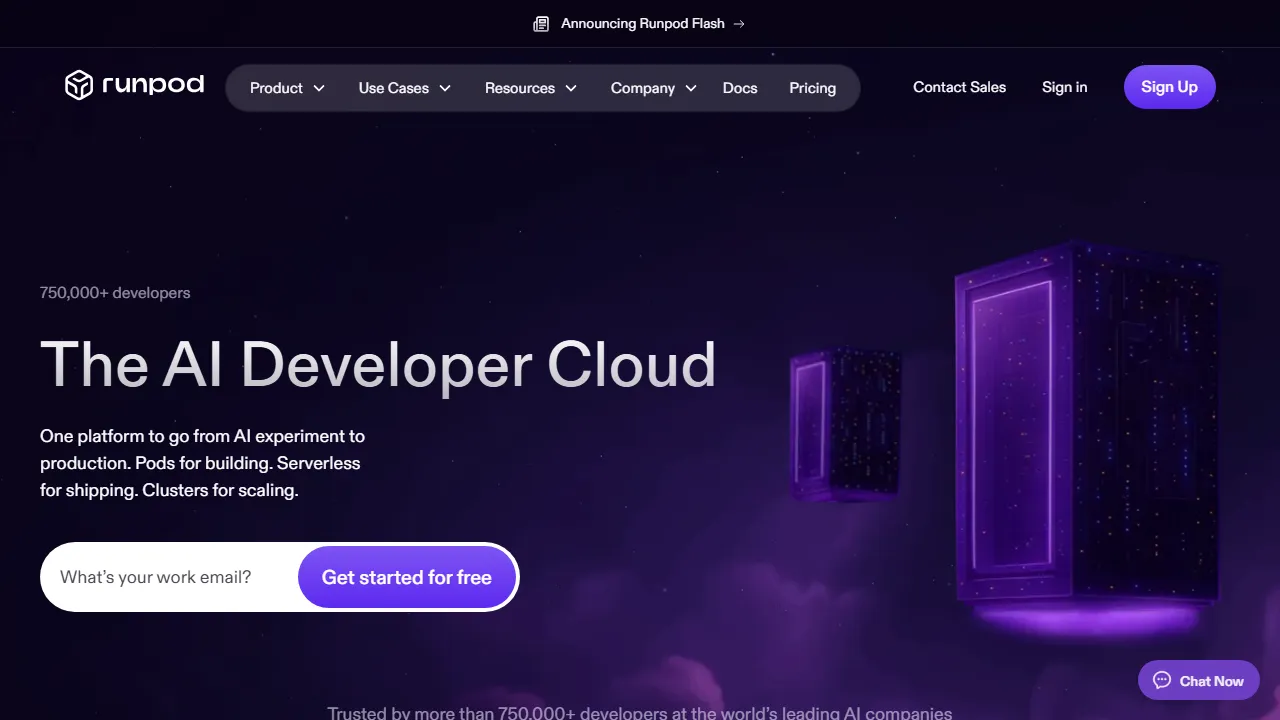Click the 'One platform to go from AI experiment' paragraph
Screen dimensions: 1280x720
[203, 463]
